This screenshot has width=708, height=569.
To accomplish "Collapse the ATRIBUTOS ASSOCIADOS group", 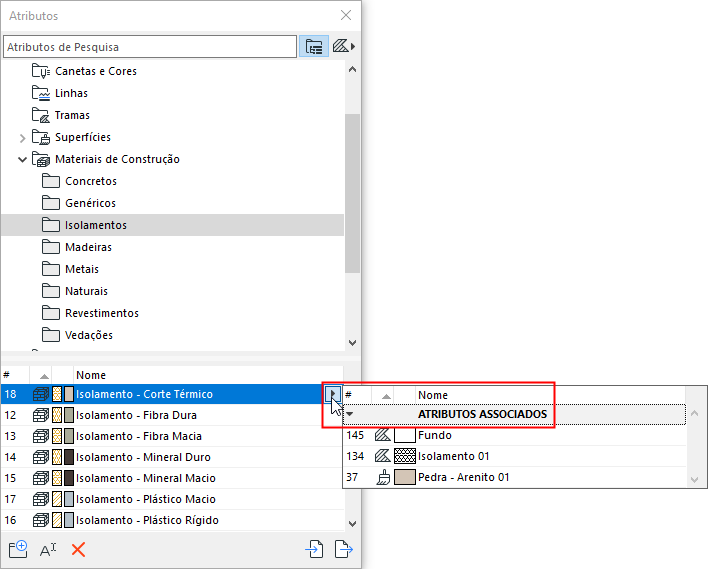I will 349,414.
